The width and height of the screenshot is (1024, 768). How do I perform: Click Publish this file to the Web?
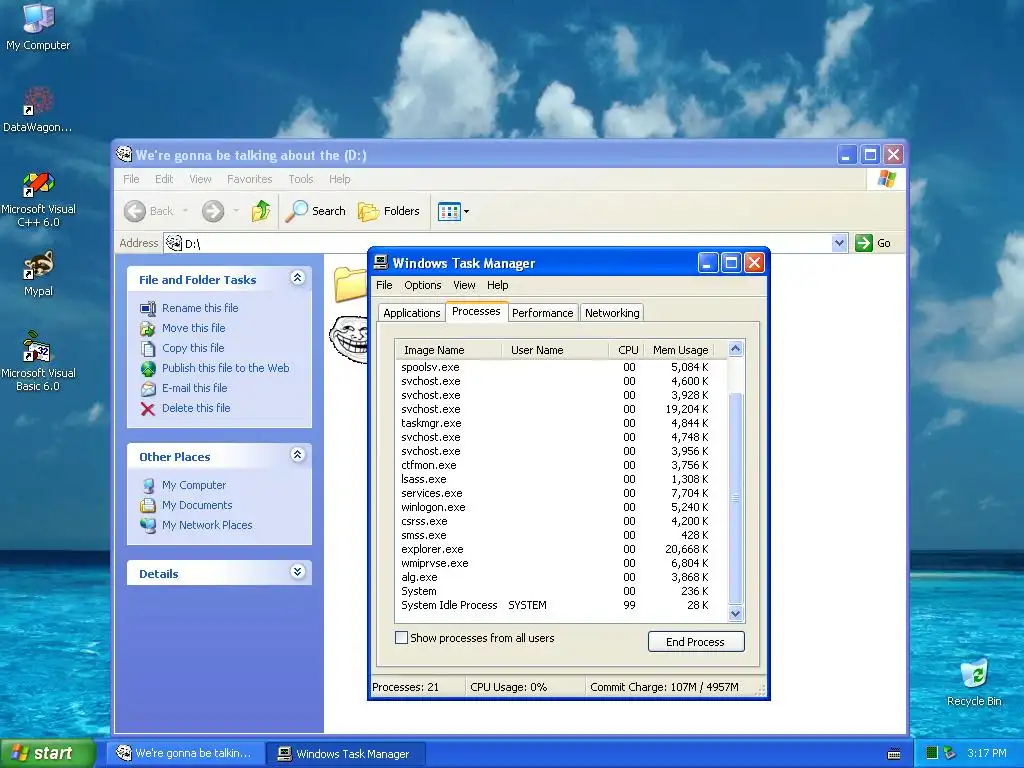(x=225, y=368)
